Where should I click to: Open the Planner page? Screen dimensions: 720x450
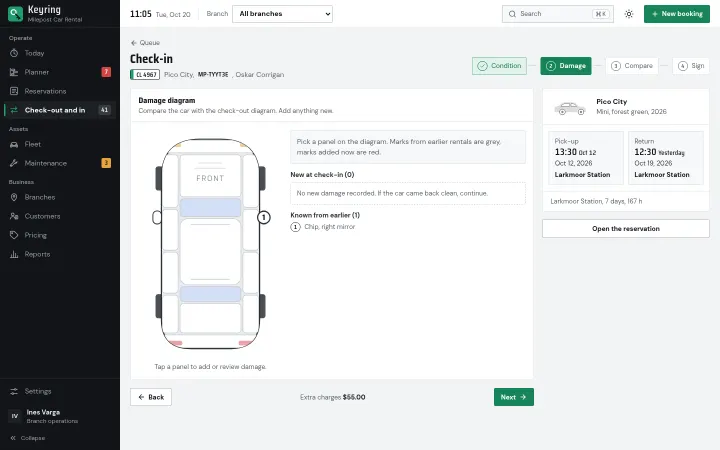pos(60,72)
